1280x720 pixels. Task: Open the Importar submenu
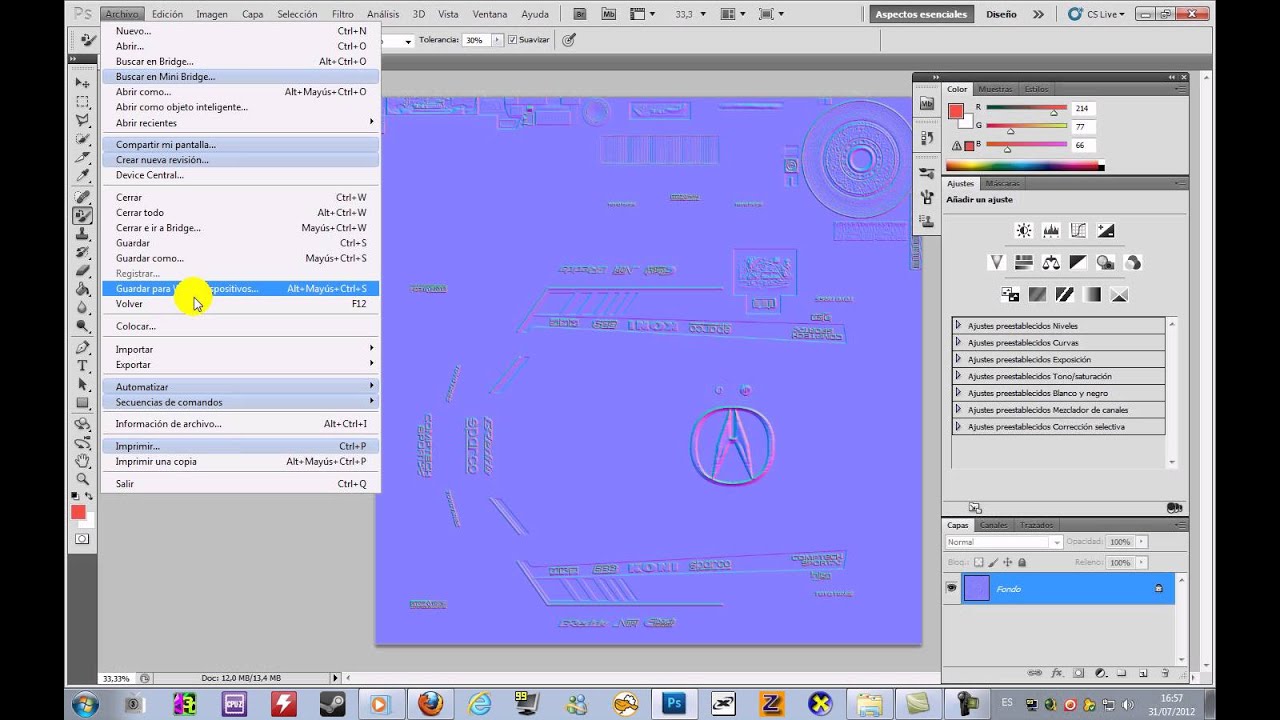240,349
